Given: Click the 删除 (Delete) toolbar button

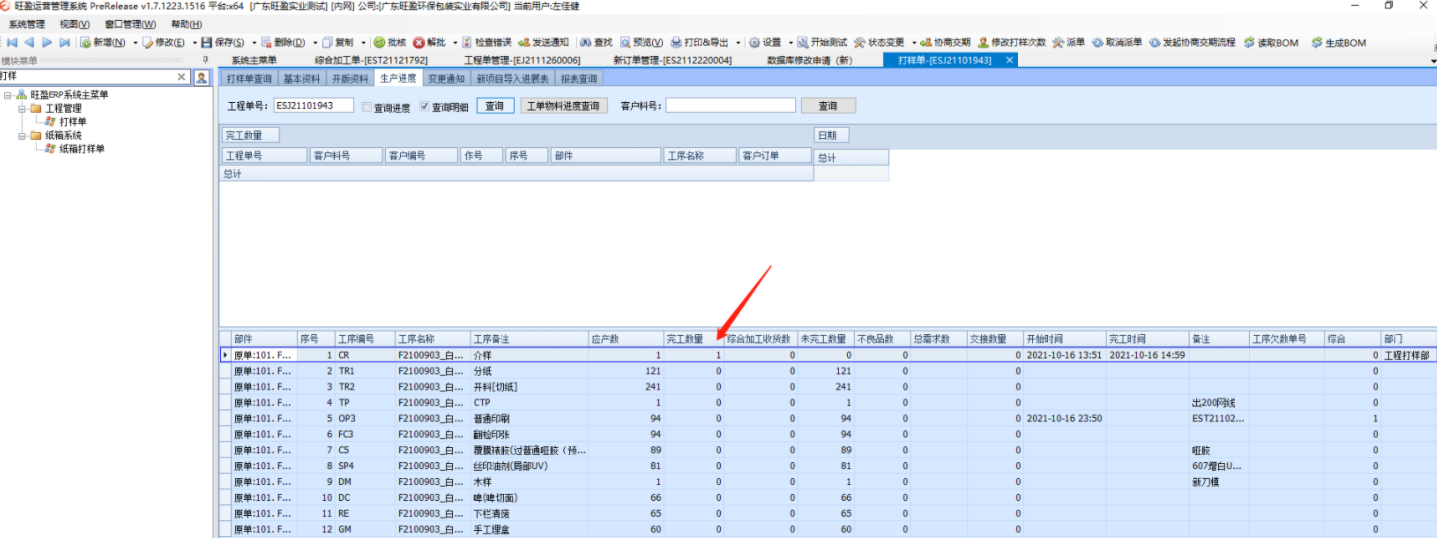Looking at the screenshot, I should coord(283,43).
